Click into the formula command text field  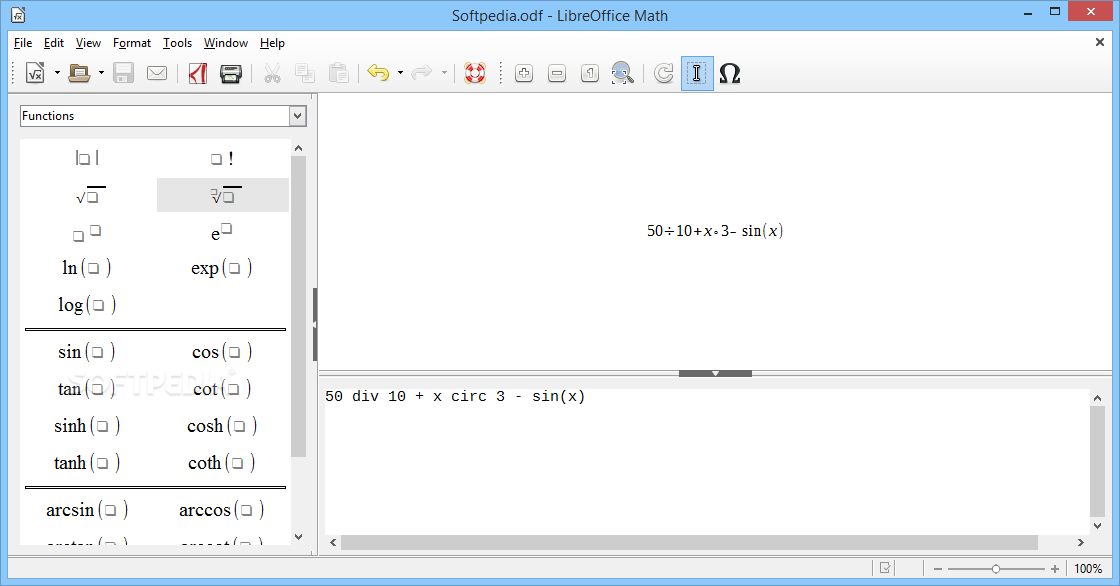click(x=707, y=462)
